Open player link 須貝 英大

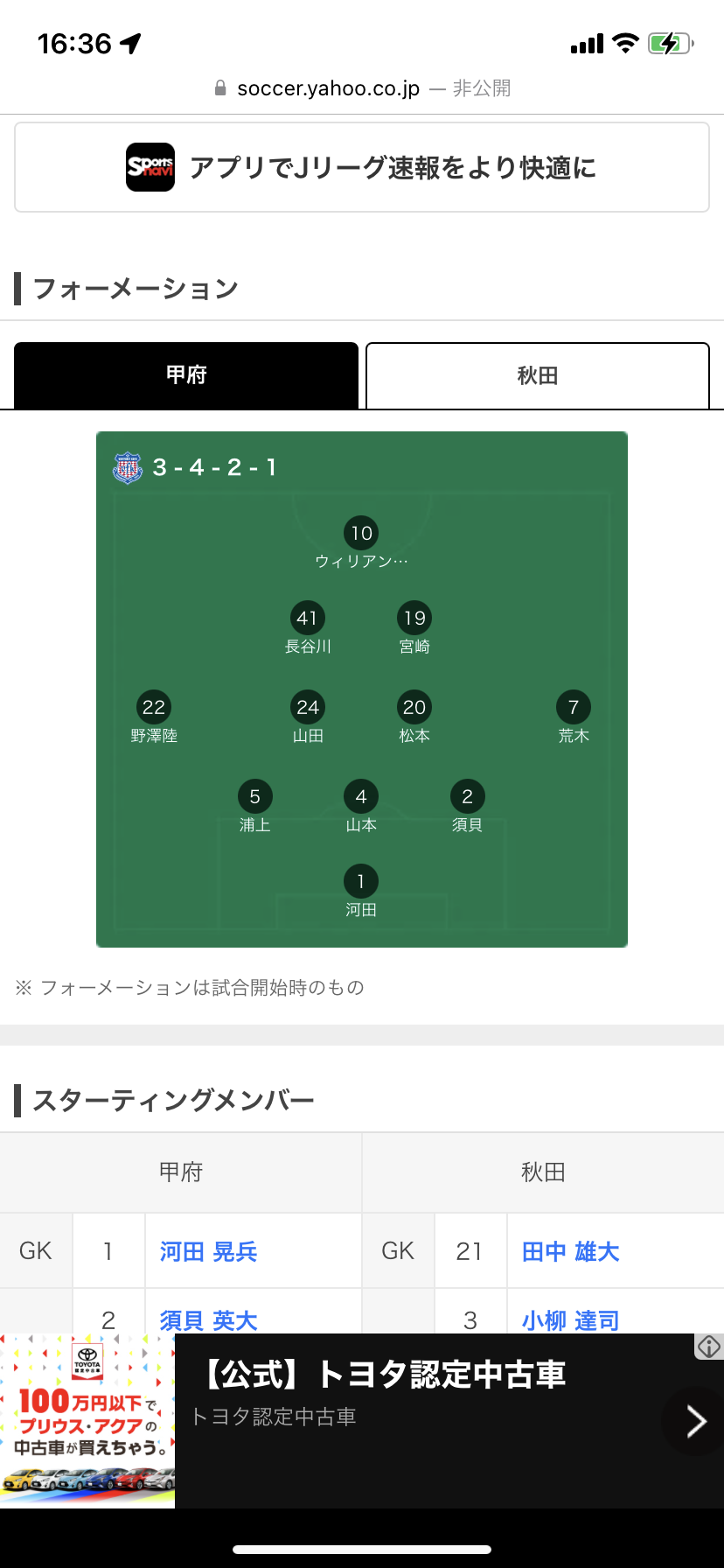pos(209,1319)
